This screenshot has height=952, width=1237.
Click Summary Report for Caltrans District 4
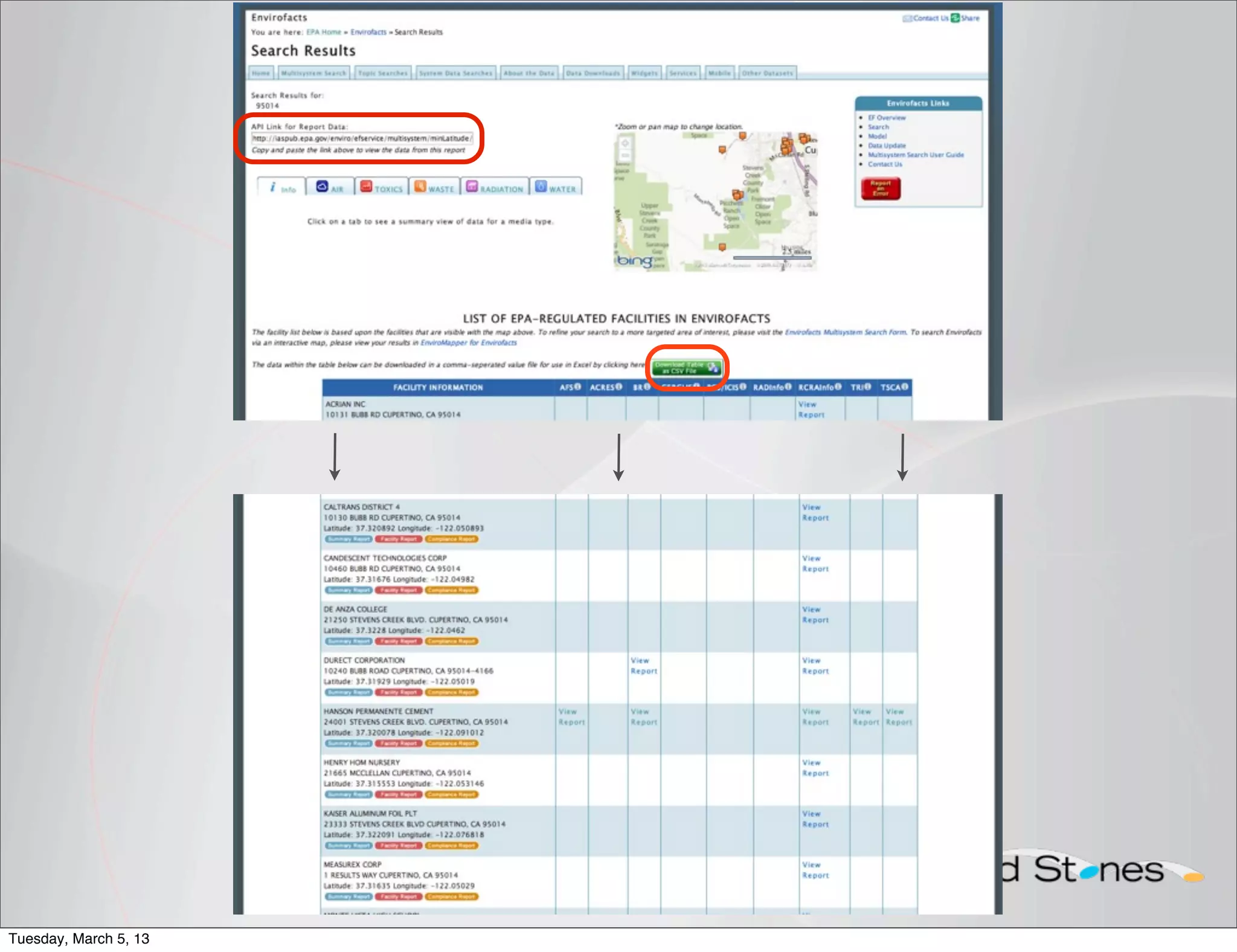coord(349,539)
